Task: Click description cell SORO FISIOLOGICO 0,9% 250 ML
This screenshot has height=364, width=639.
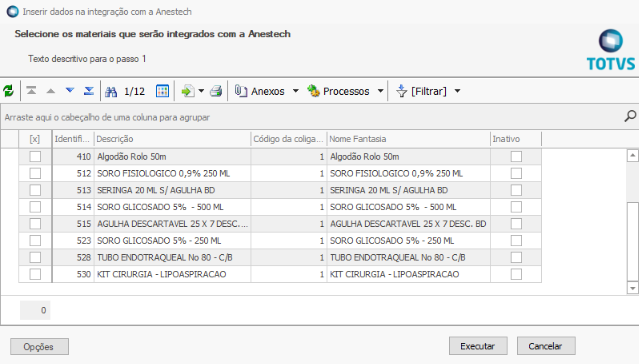Action: pos(172,173)
